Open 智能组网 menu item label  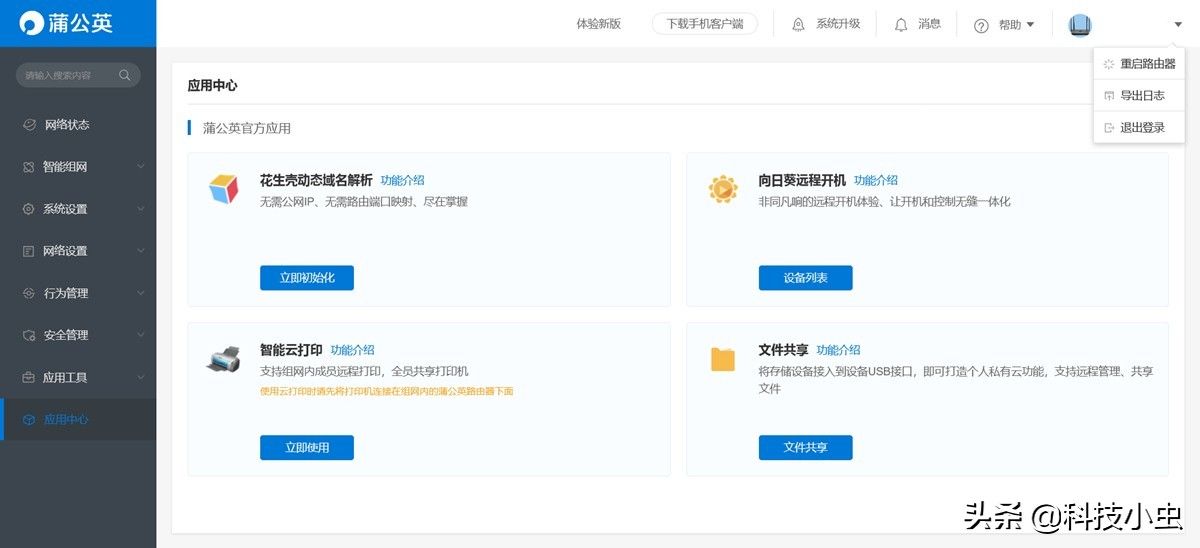coord(65,167)
